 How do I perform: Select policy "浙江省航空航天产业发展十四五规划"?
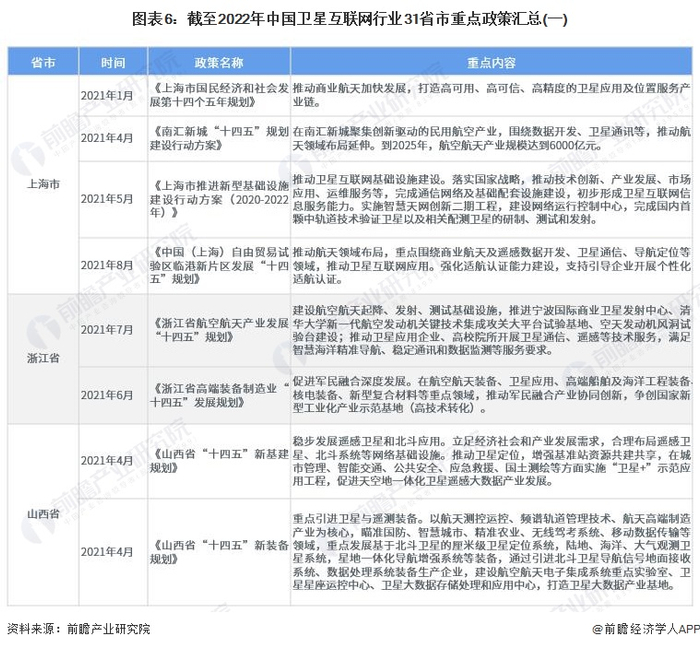click(x=219, y=330)
